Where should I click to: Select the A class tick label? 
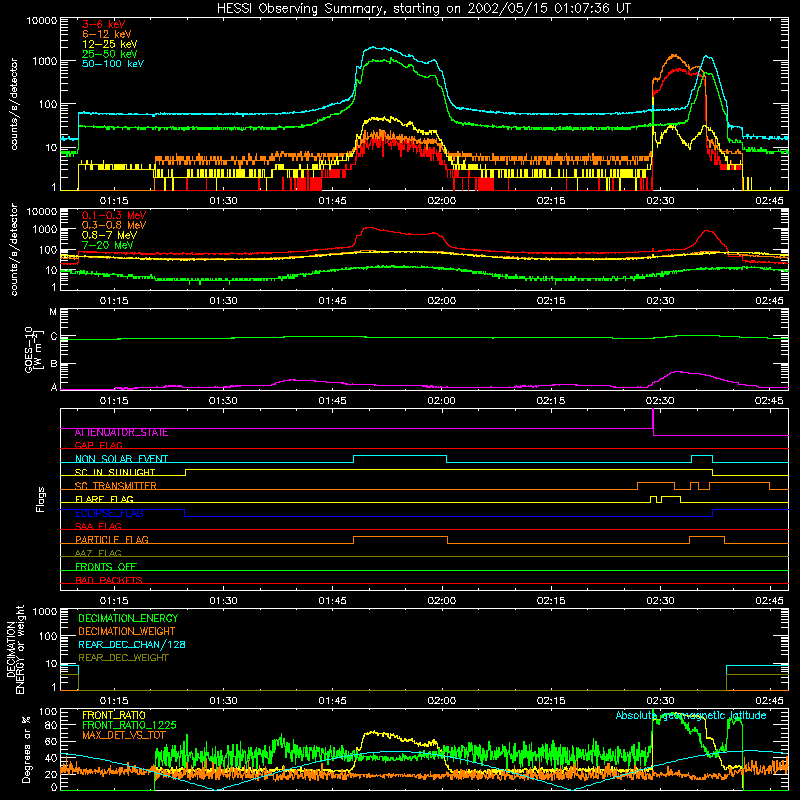coord(54,387)
